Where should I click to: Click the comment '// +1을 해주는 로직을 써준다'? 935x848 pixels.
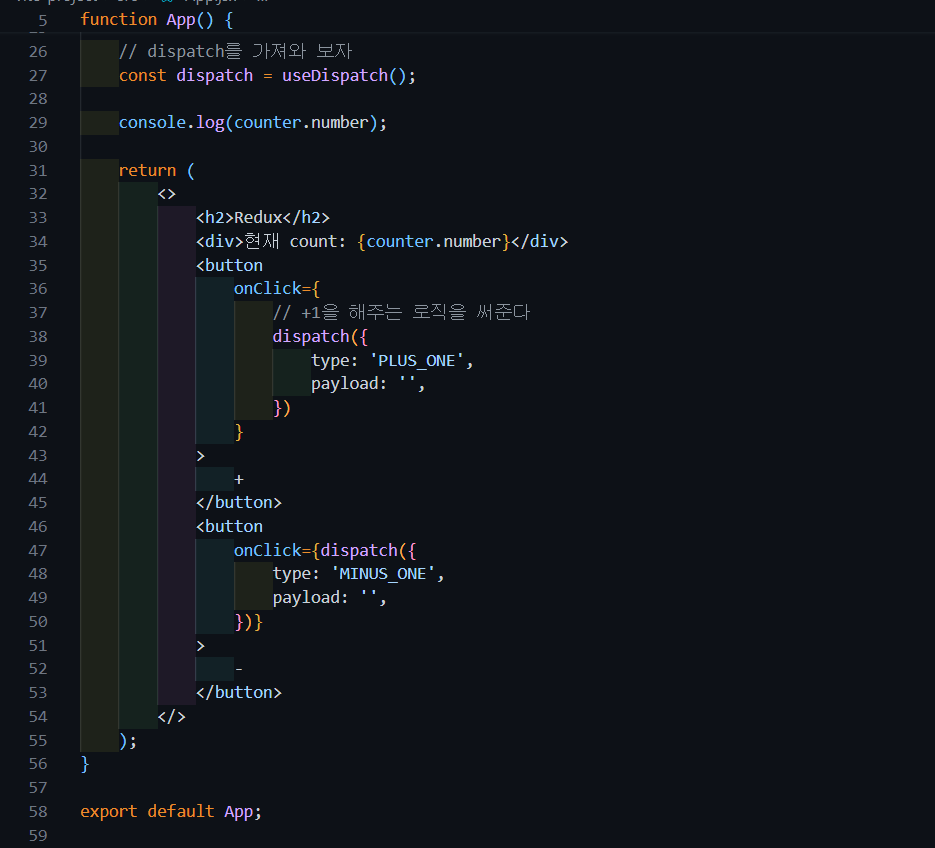tap(401, 312)
